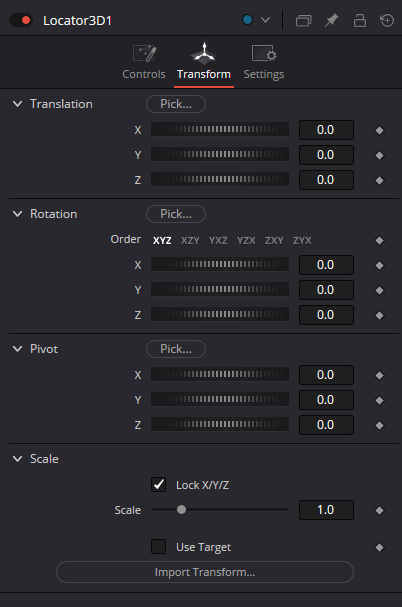Select XYZ rotation order
The width and height of the screenshot is (402, 607).
click(x=162, y=240)
